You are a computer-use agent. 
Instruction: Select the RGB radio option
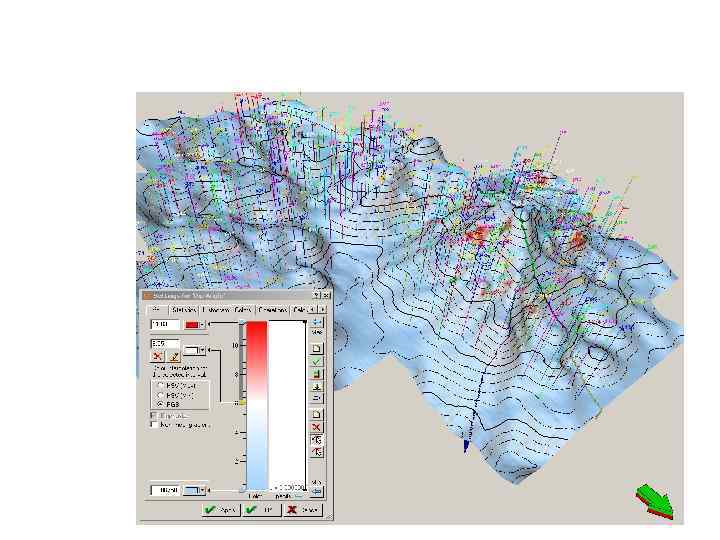pos(160,404)
